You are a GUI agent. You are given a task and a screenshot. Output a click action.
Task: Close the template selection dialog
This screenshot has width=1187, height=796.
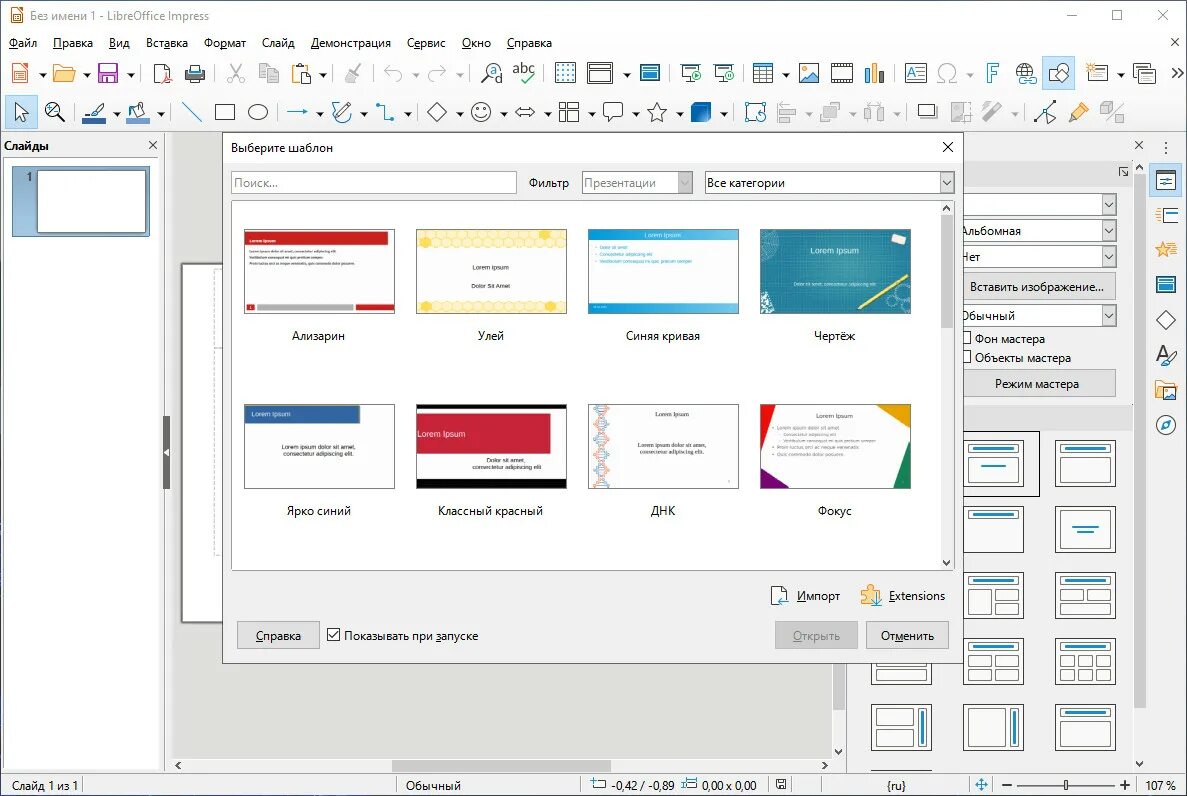point(947,147)
